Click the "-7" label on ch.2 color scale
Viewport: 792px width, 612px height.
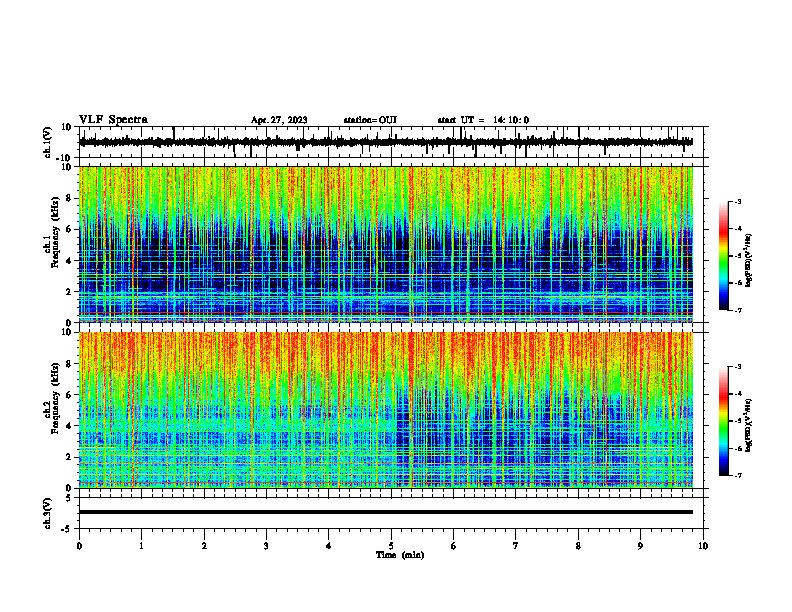[x=737, y=475]
